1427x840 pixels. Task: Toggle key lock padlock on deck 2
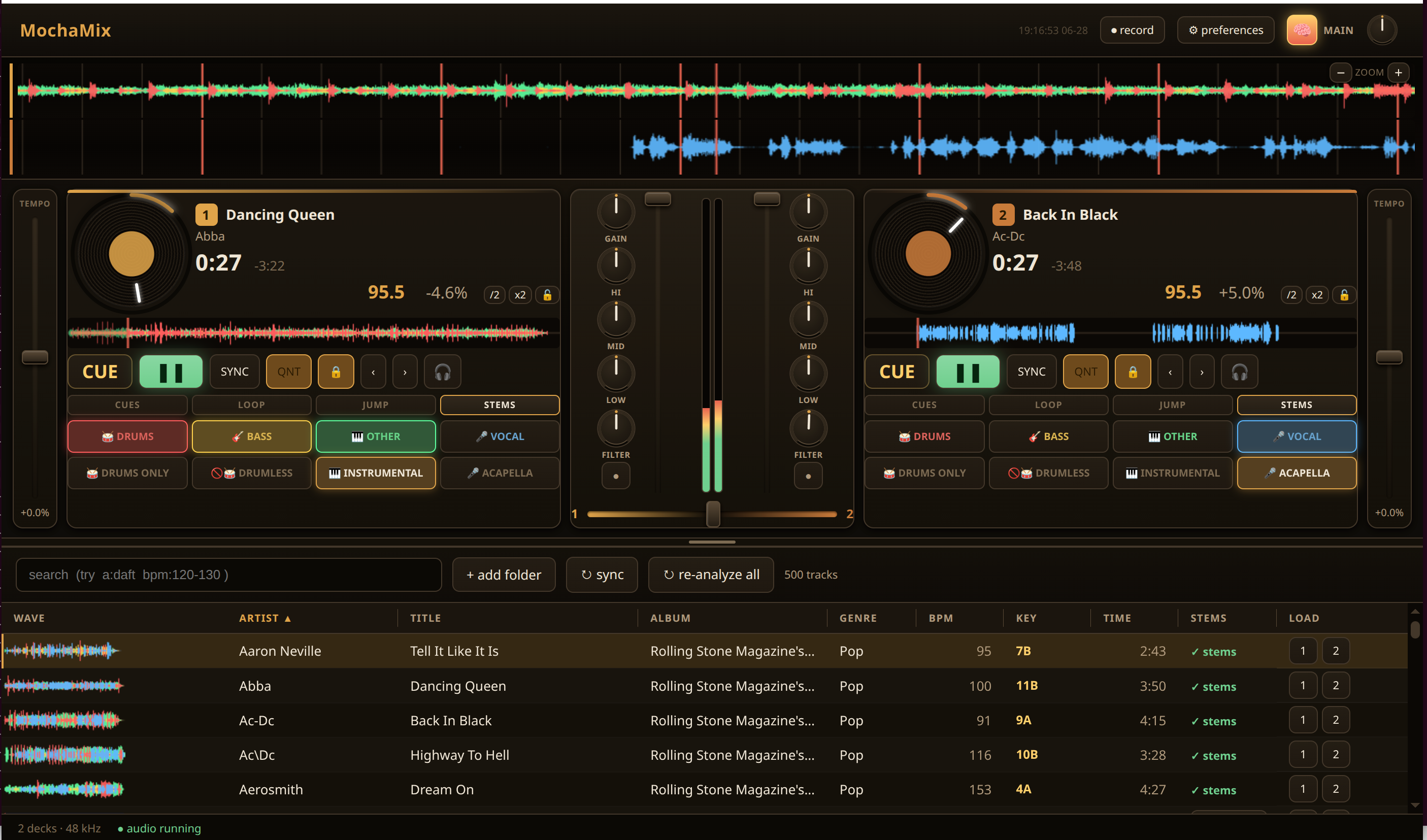tap(1133, 372)
